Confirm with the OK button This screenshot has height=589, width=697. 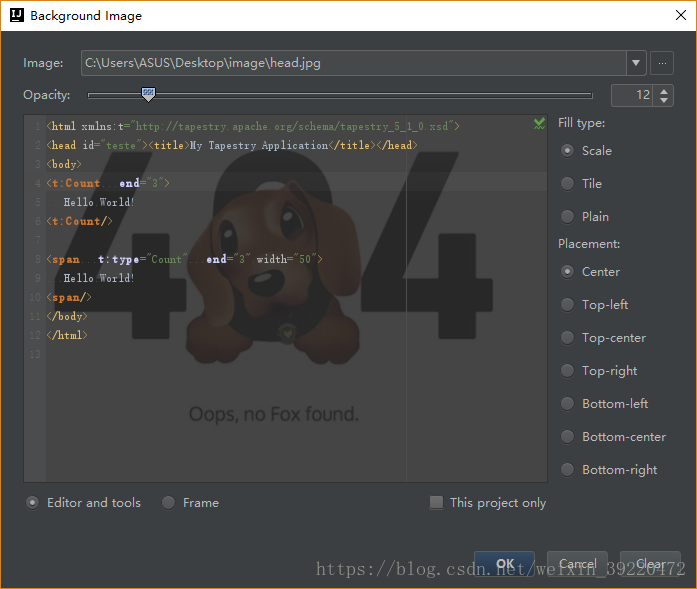click(x=505, y=564)
